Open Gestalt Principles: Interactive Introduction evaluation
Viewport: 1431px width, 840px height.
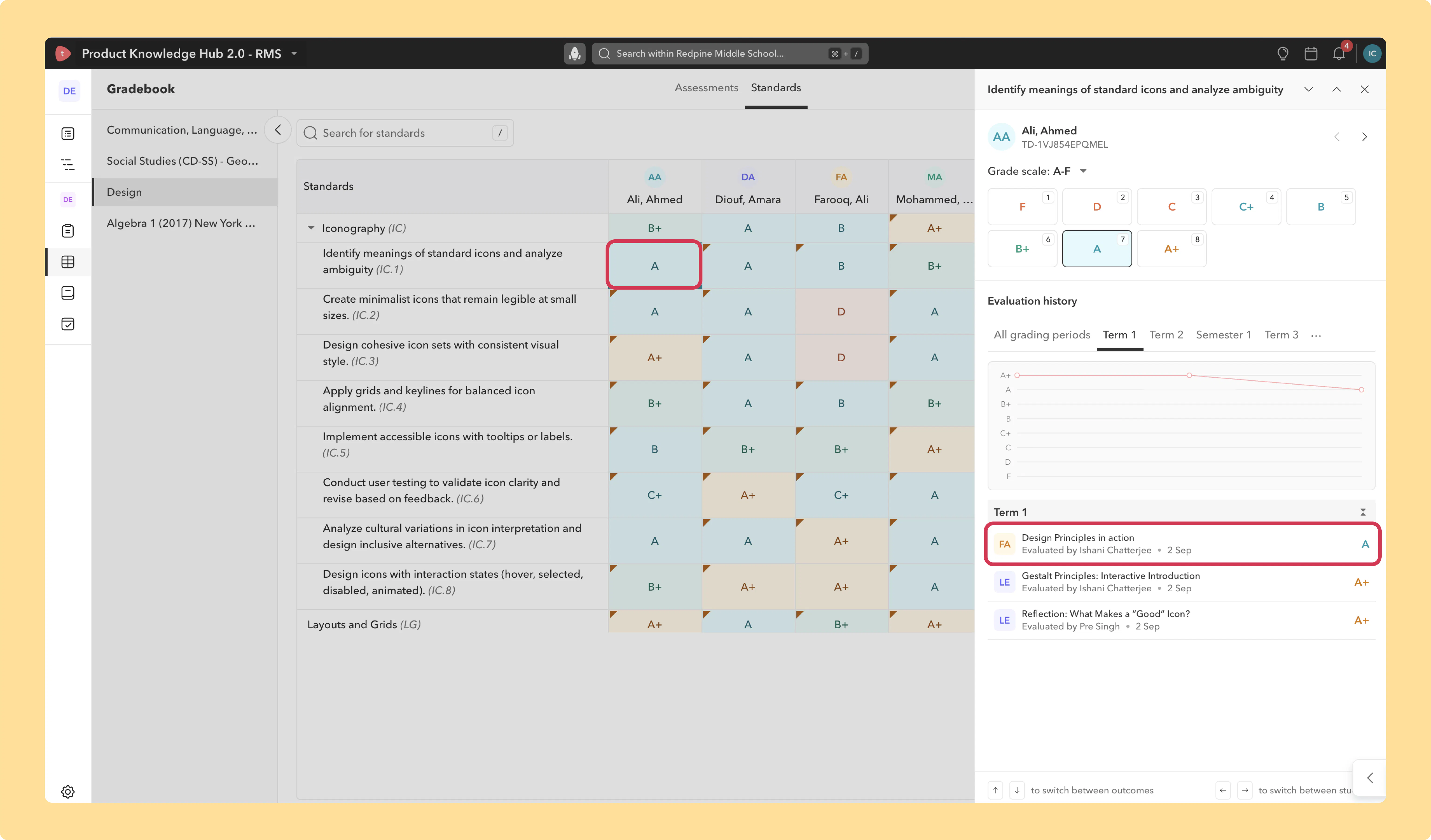tap(1182, 582)
